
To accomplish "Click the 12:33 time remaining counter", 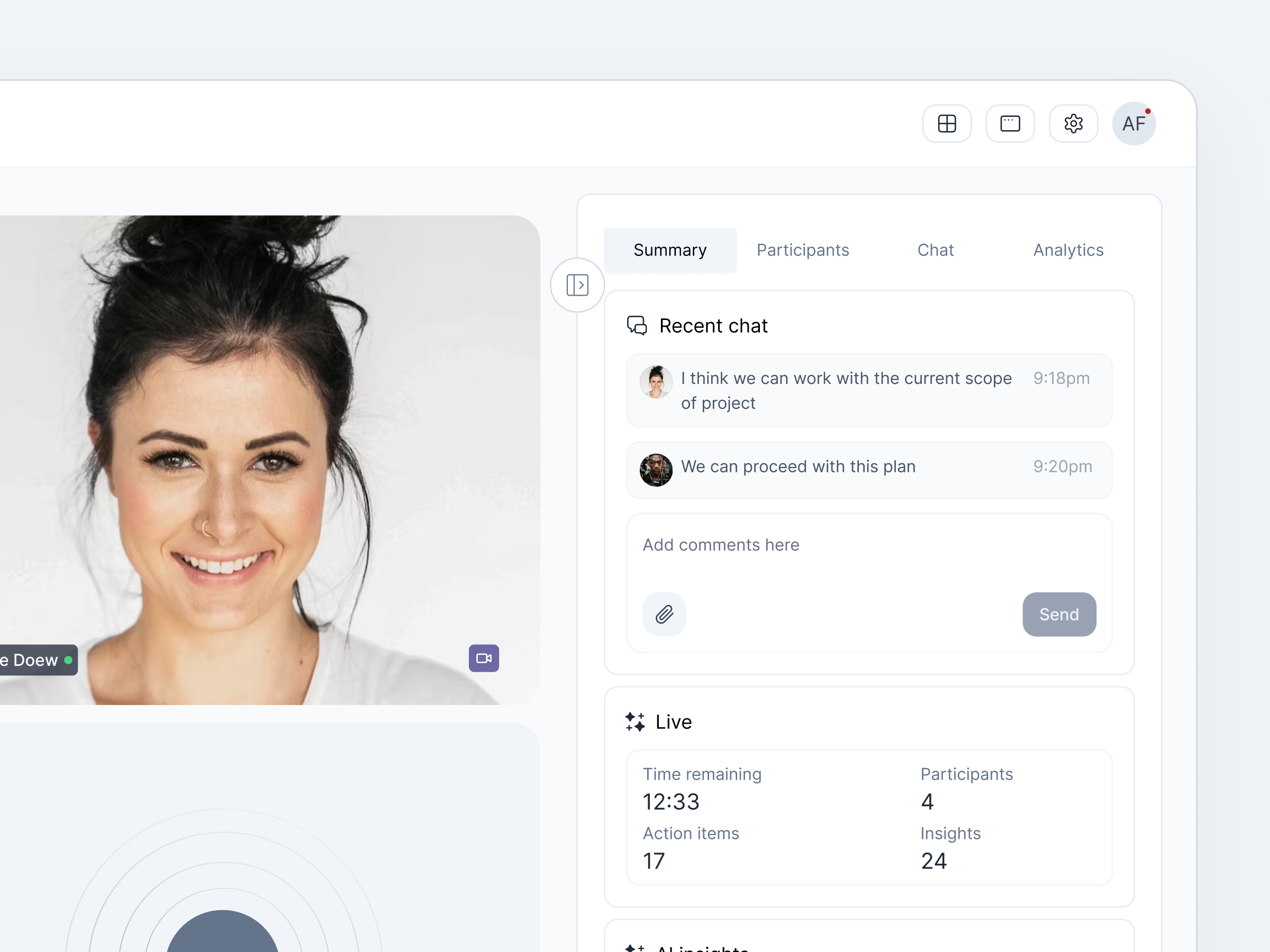I will 670,802.
